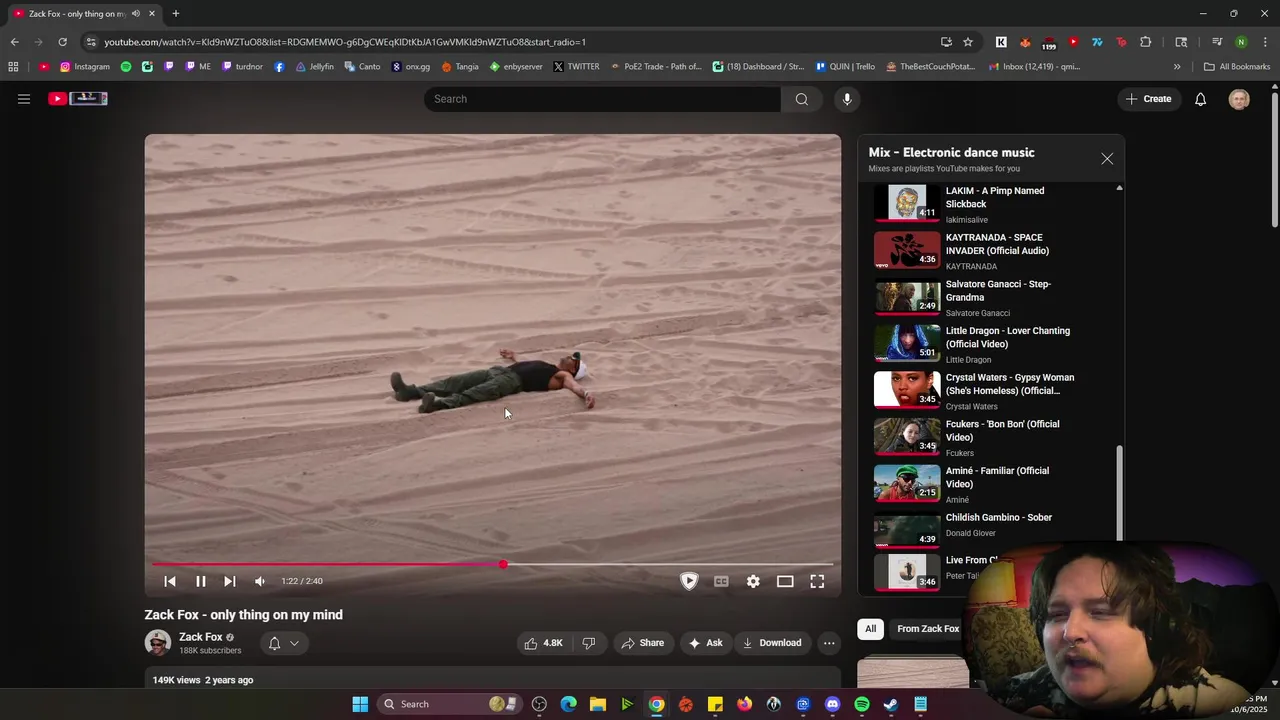Click the playlist panel scrollbar
This screenshot has width=1280, height=720.
tap(1119, 493)
